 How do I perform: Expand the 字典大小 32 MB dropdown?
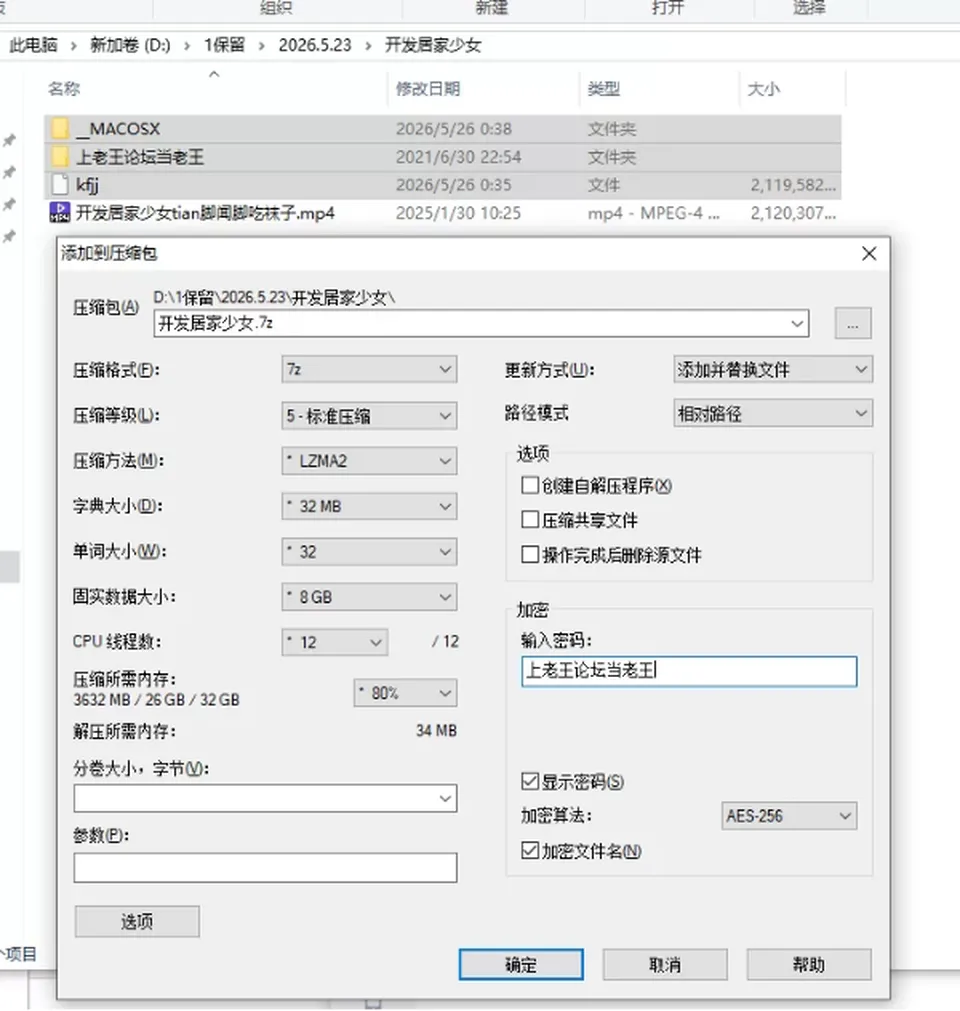tap(369, 506)
